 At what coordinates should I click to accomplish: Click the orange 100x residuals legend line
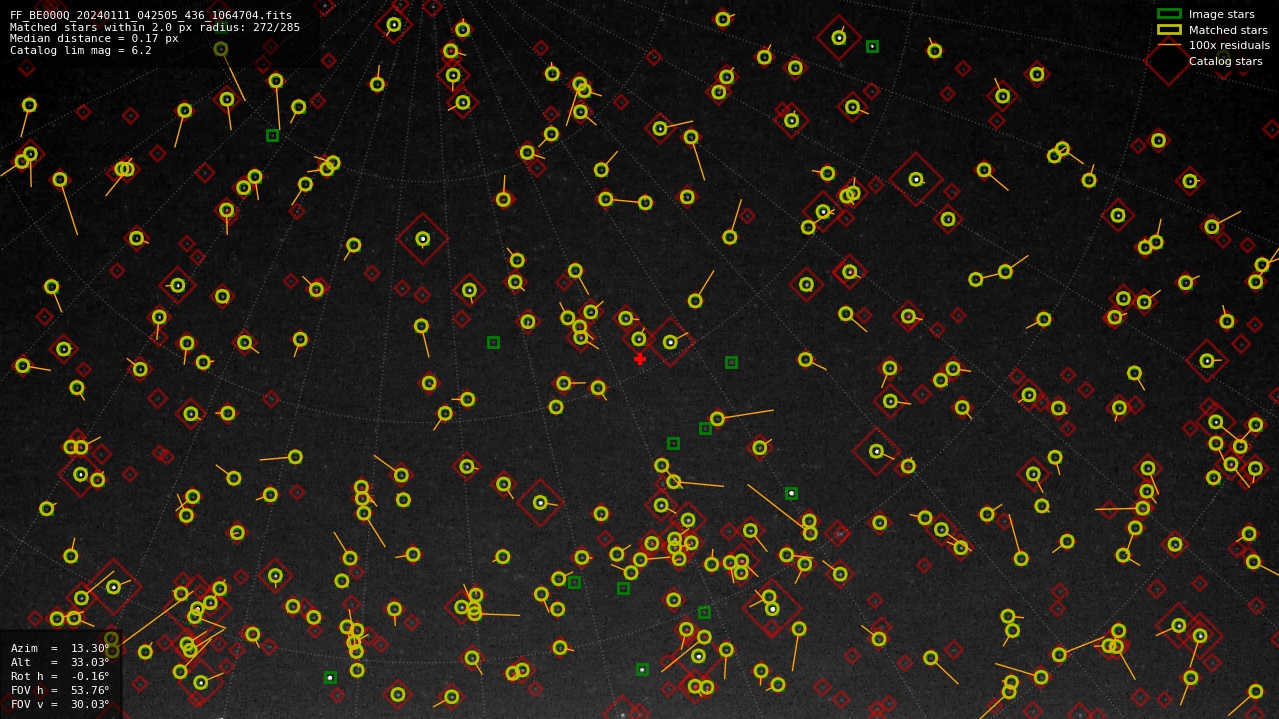tap(1169, 45)
